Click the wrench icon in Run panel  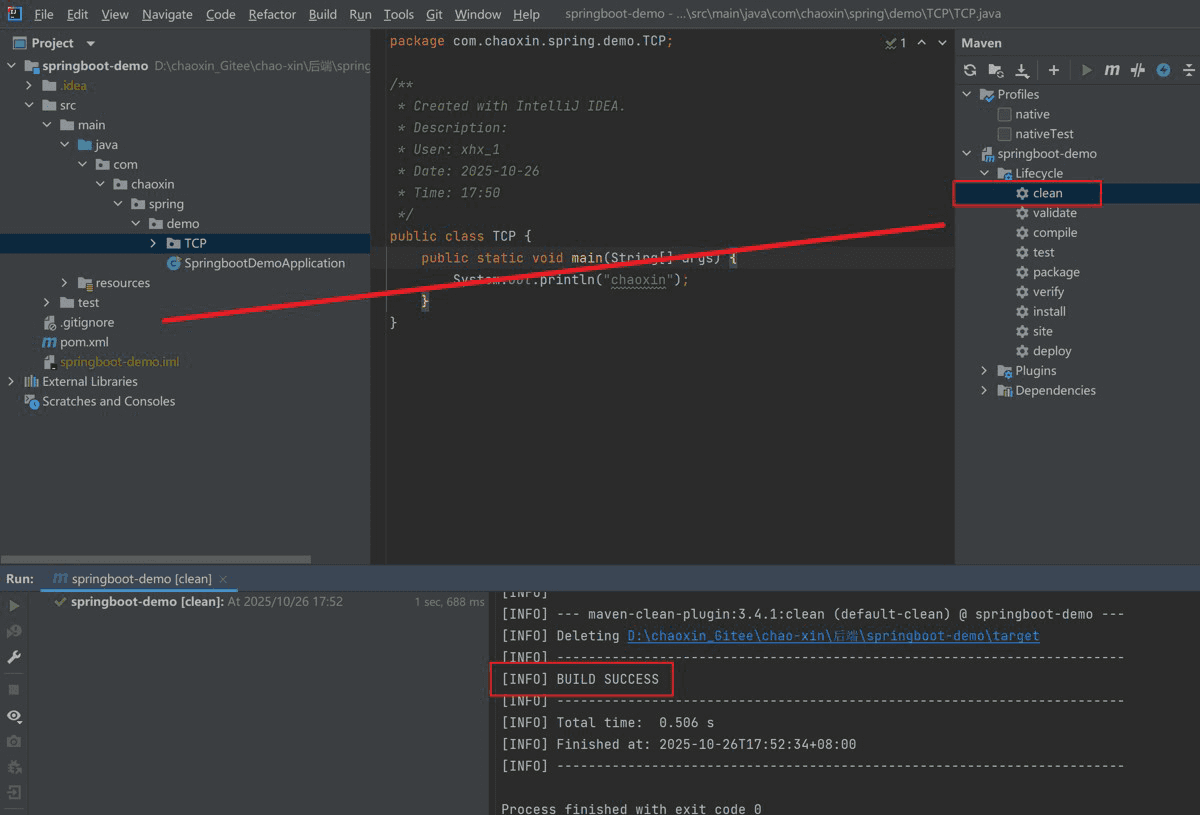14,657
